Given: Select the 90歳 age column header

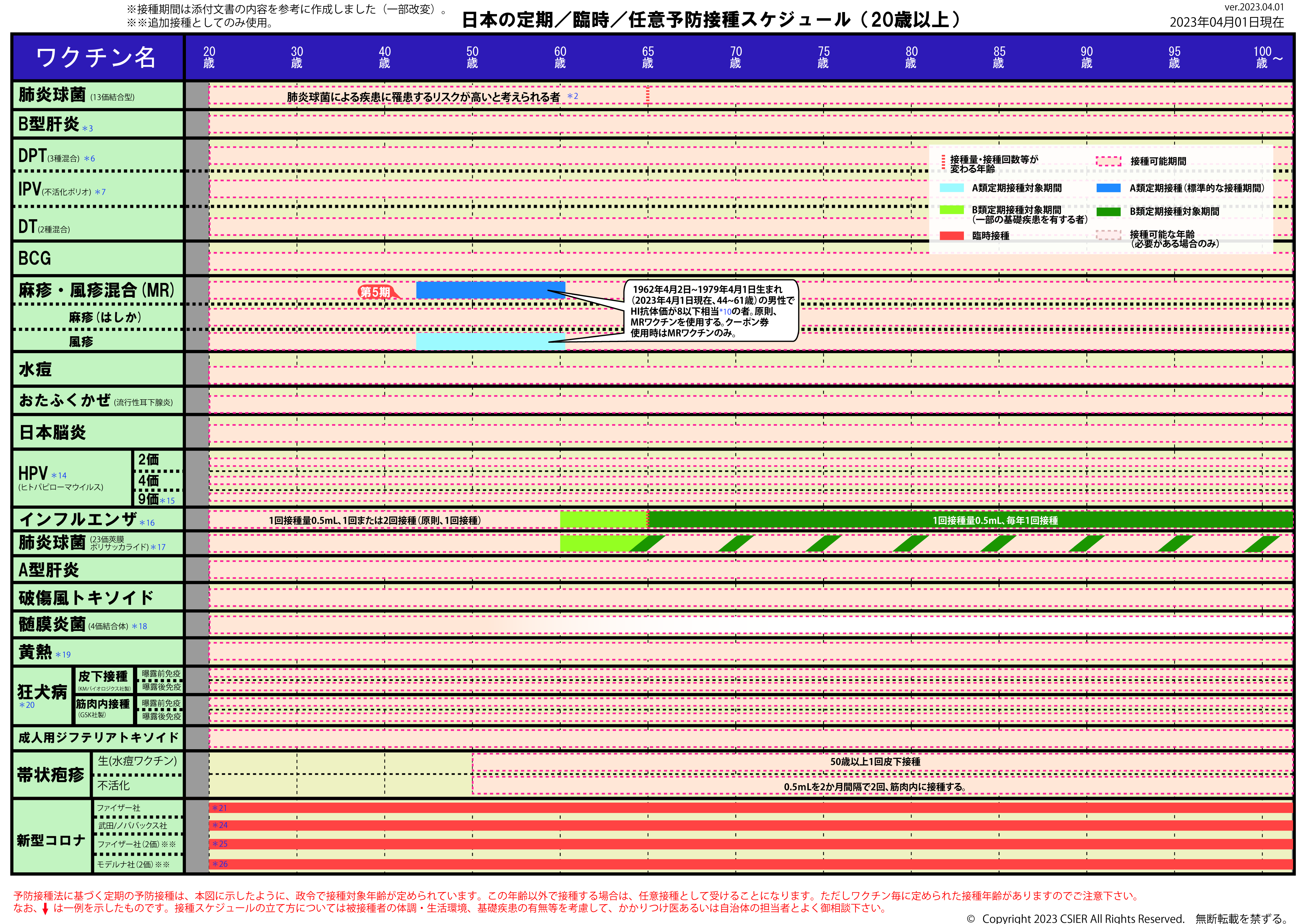Looking at the screenshot, I should 1087,58.
